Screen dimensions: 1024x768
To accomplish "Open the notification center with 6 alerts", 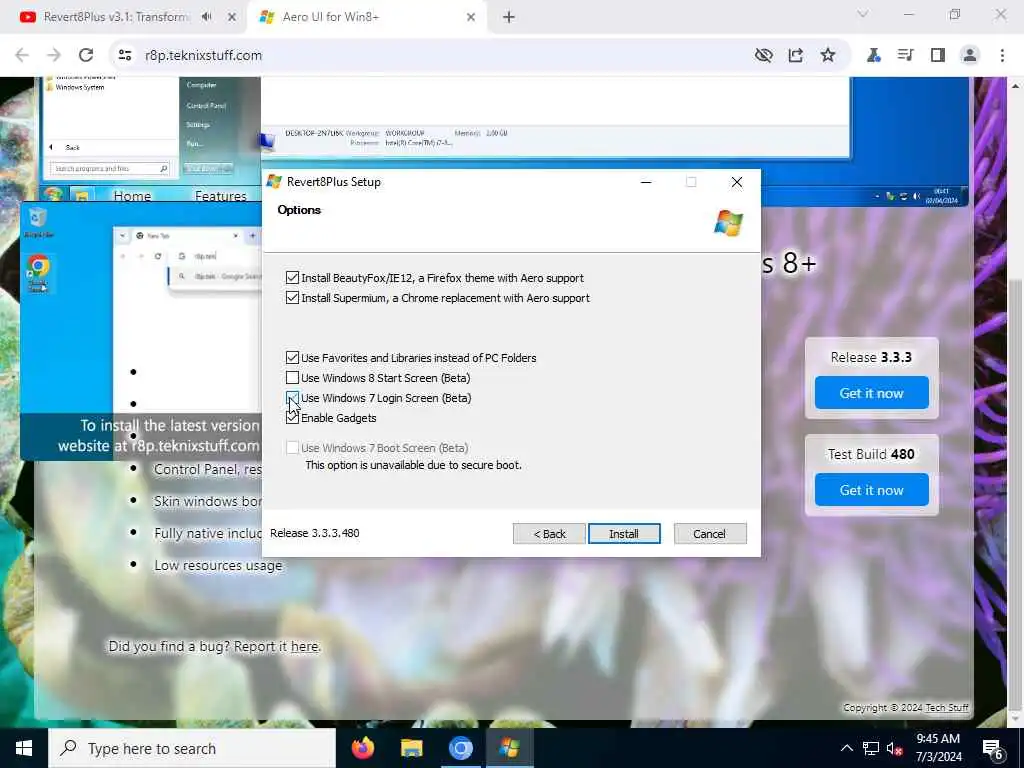I will [x=993, y=749].
